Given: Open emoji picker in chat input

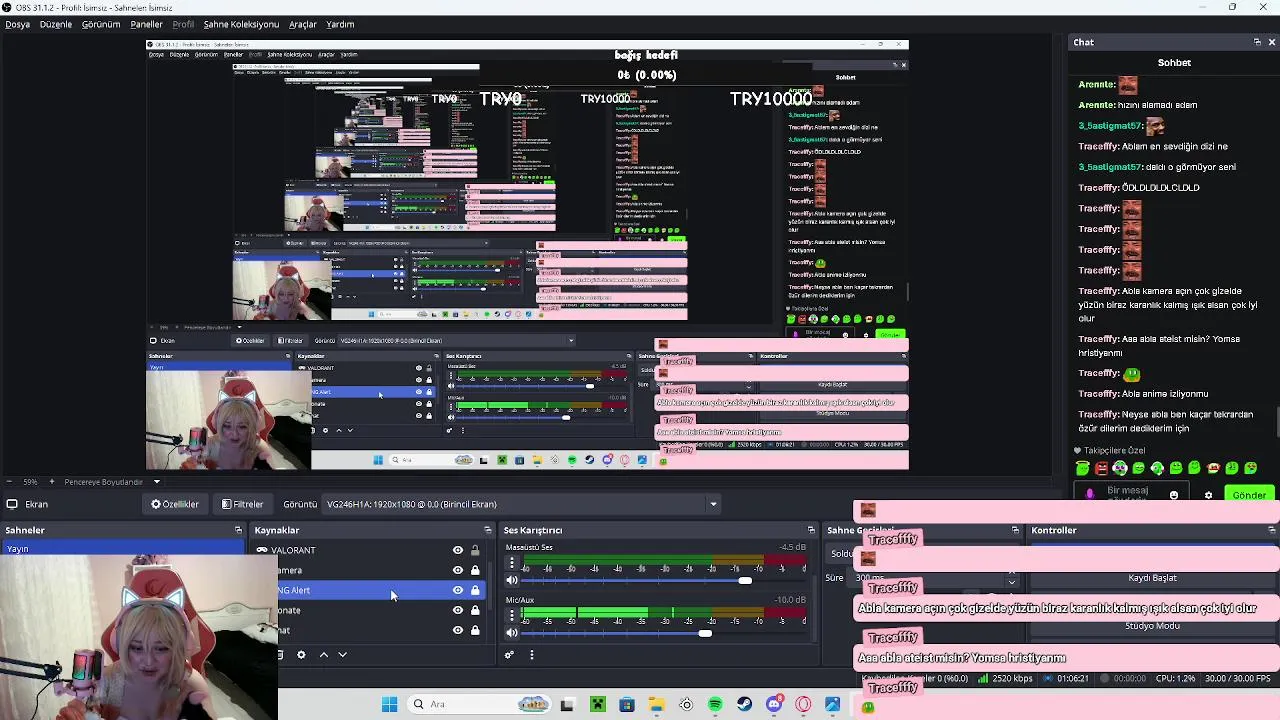Looking at the screenshot, I should (1174, 495).
